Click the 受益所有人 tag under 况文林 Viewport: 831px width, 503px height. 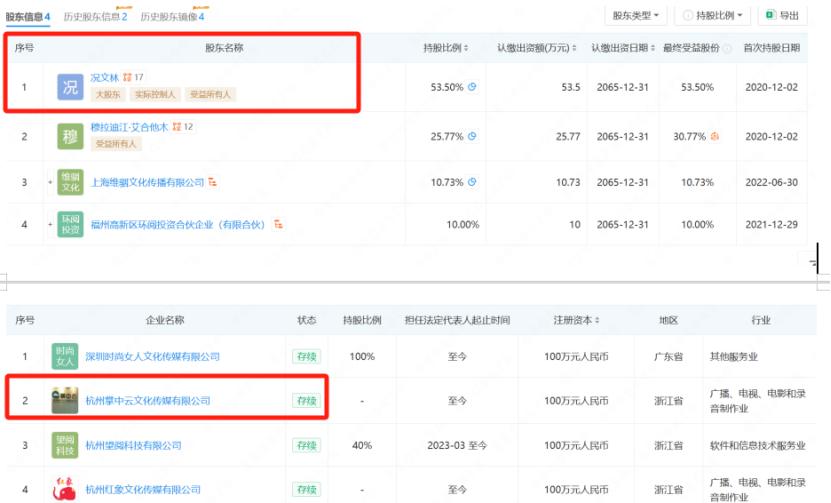(210, 94)
